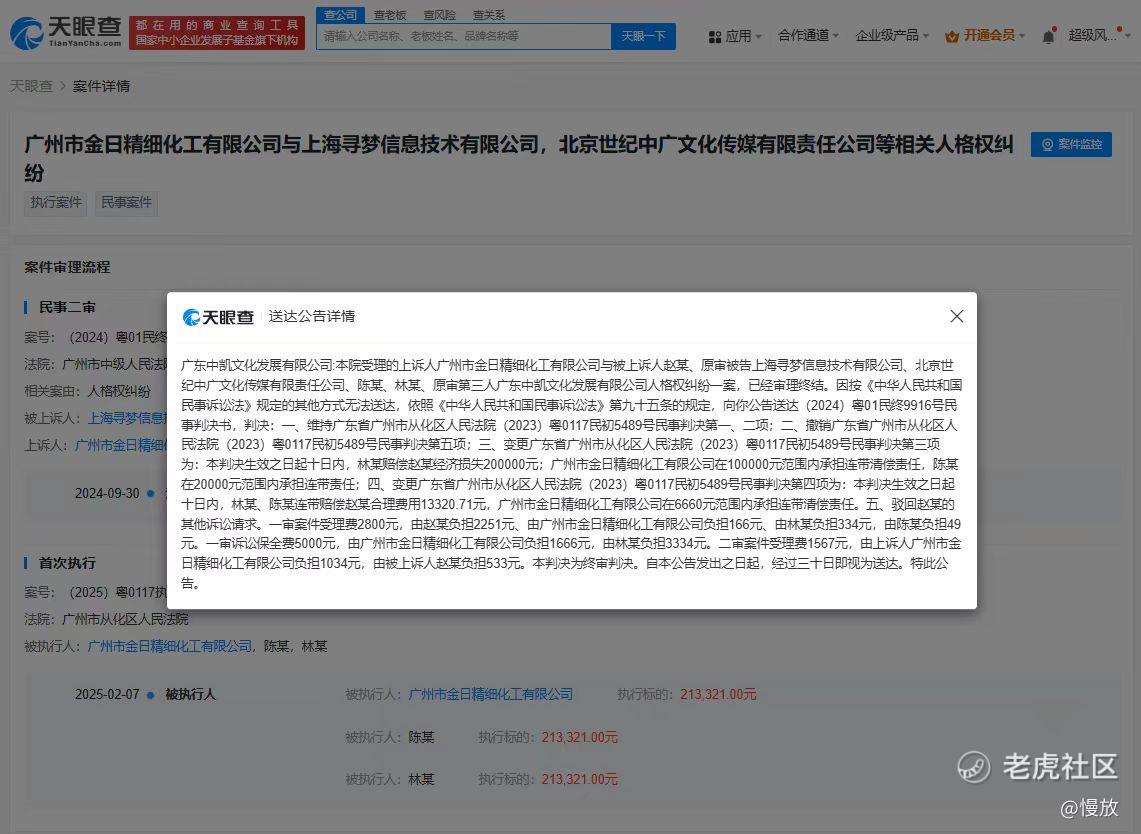
Task: Select the 执行案件 tag
Action: [x=56, y=202]
